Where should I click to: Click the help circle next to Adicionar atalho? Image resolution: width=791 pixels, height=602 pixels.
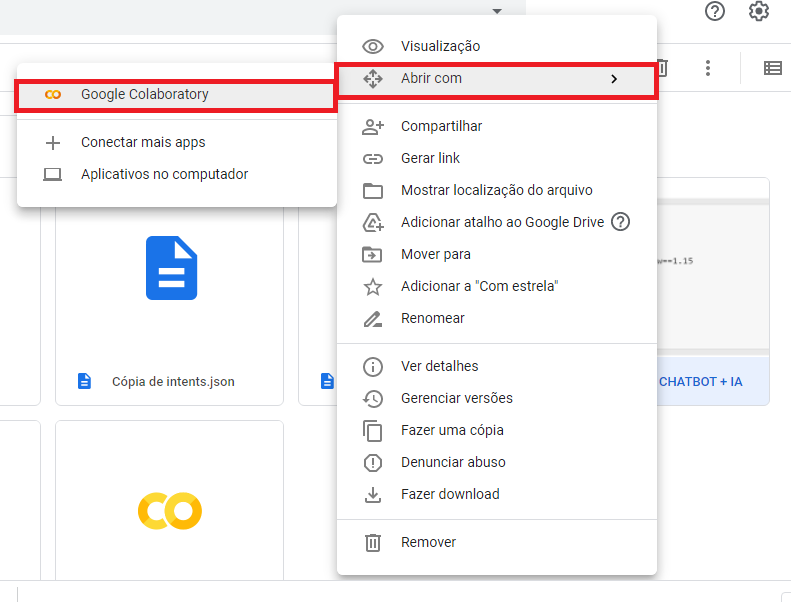coord(620,222)
